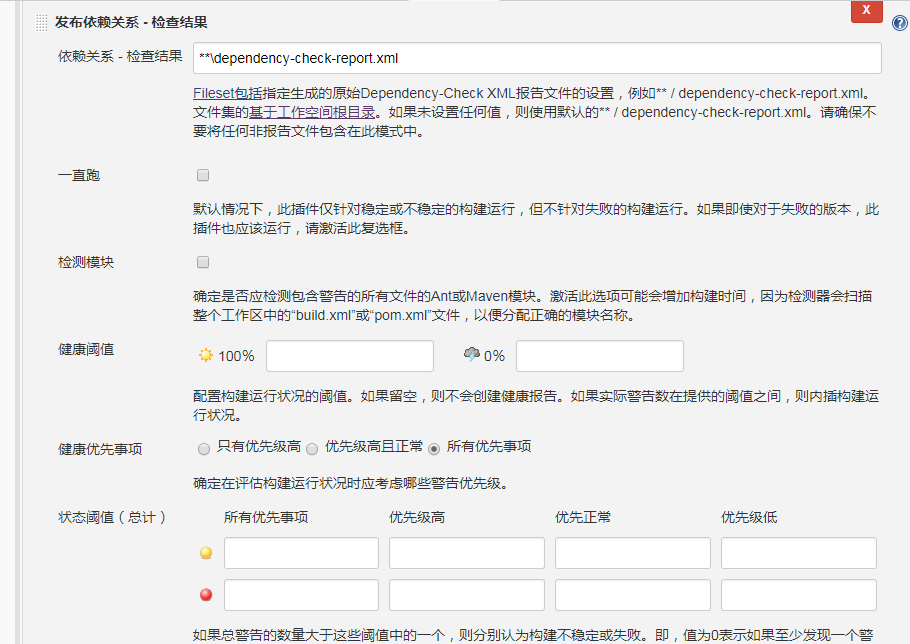Click the 优先正常 column header
Viewport: 910px width, 644px height.
pos(583,518)
